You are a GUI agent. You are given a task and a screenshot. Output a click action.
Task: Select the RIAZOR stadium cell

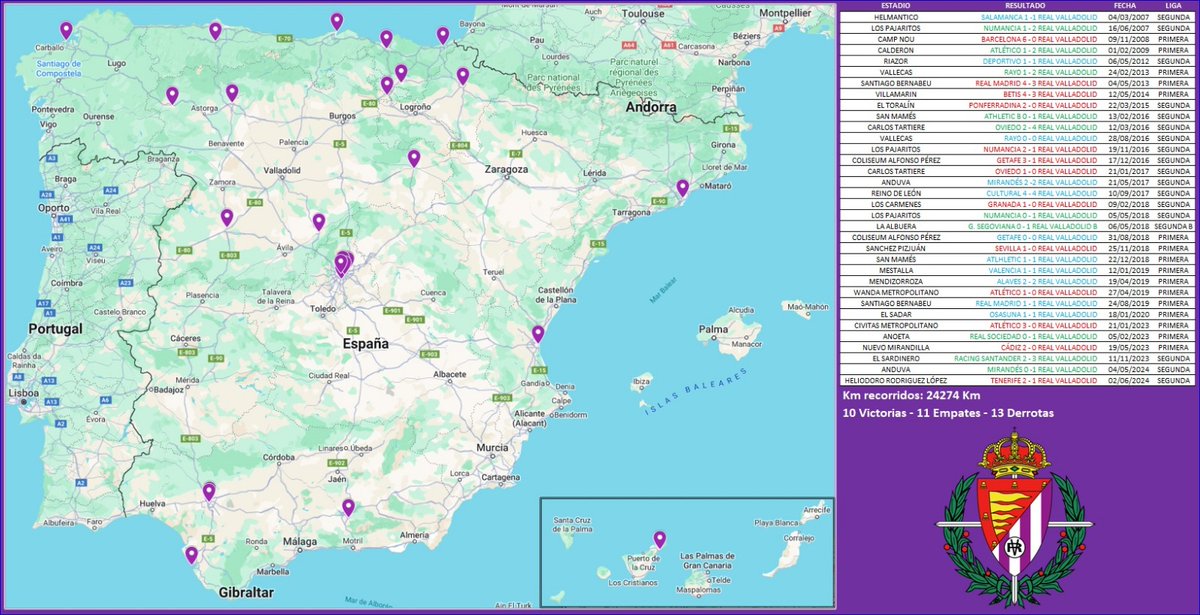pos(895,61)
